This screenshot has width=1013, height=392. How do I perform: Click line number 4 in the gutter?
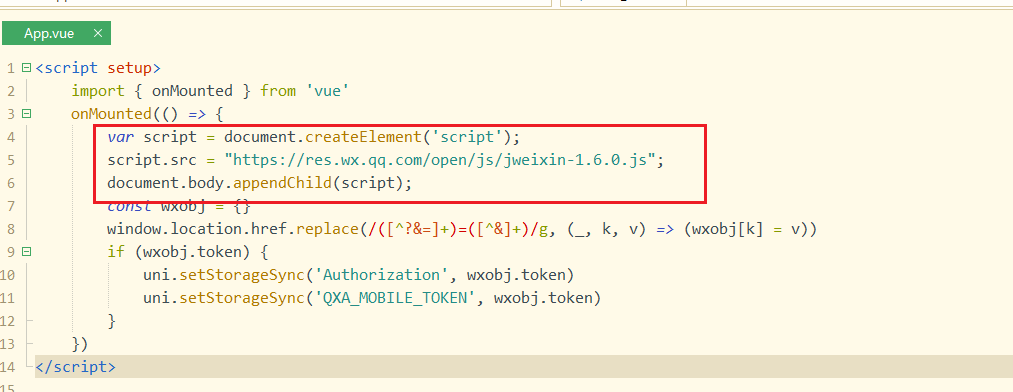(11, 137)
